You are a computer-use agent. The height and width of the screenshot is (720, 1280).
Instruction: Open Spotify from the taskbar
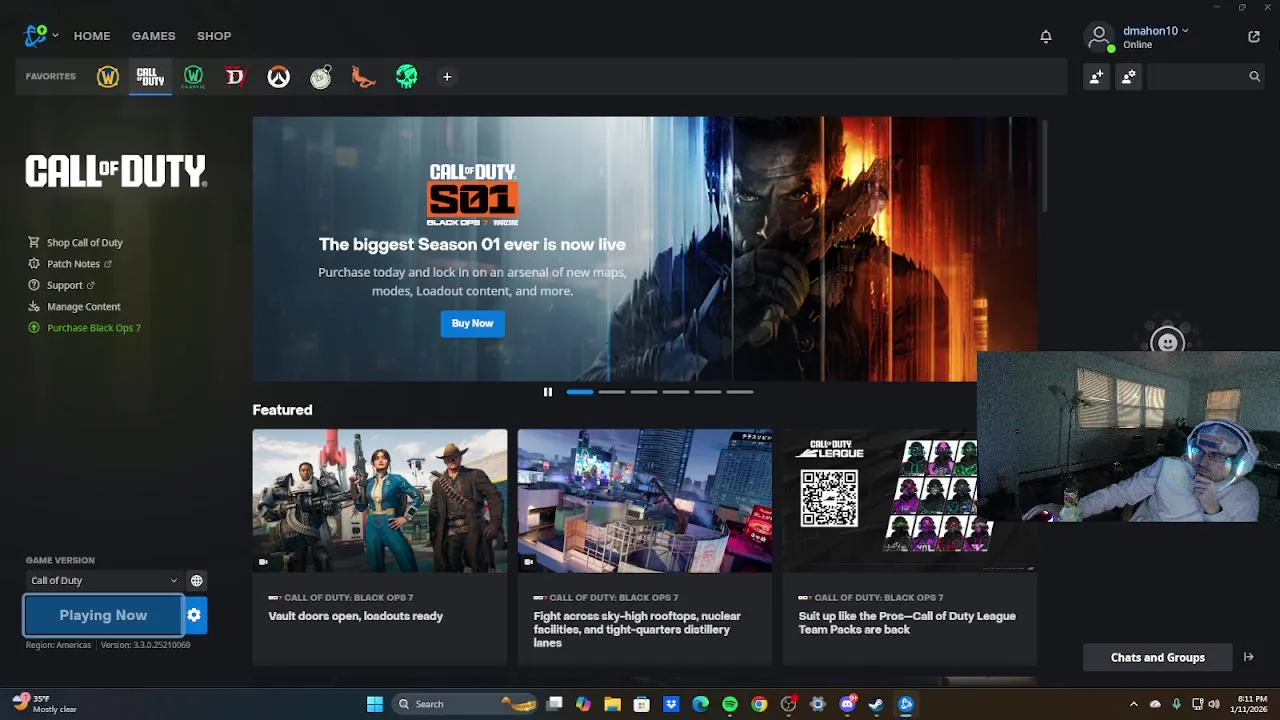730,704
